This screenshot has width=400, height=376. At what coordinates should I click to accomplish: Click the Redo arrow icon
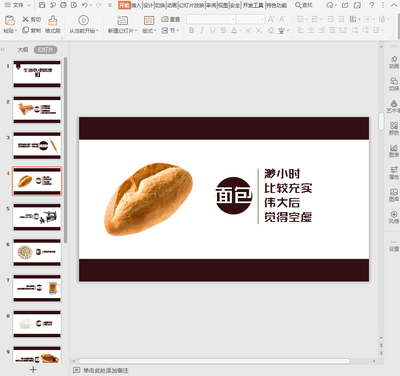pyautogui.click(x=98, y=5)
